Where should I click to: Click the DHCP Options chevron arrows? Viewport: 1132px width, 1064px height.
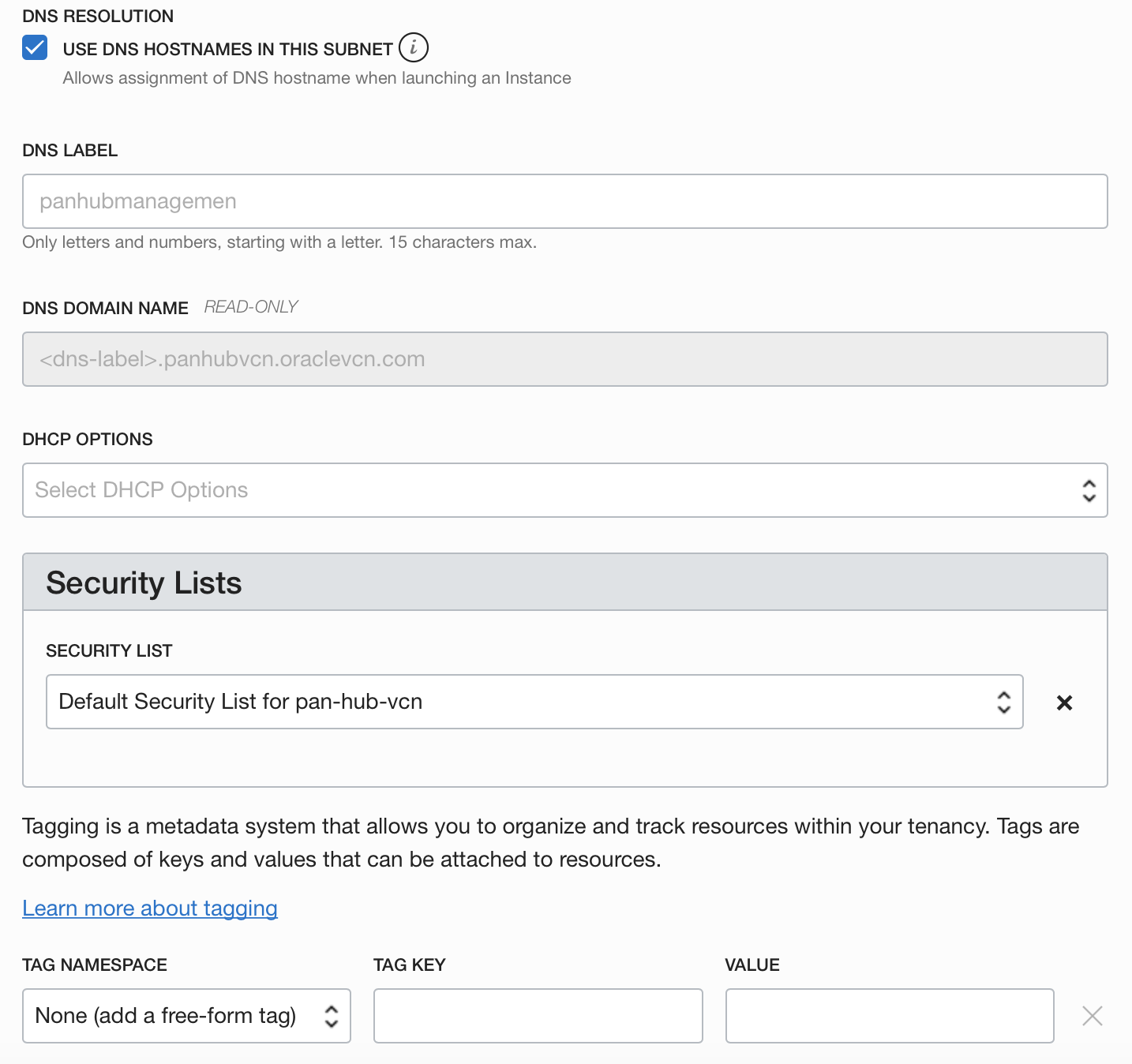pos(1089,491)
